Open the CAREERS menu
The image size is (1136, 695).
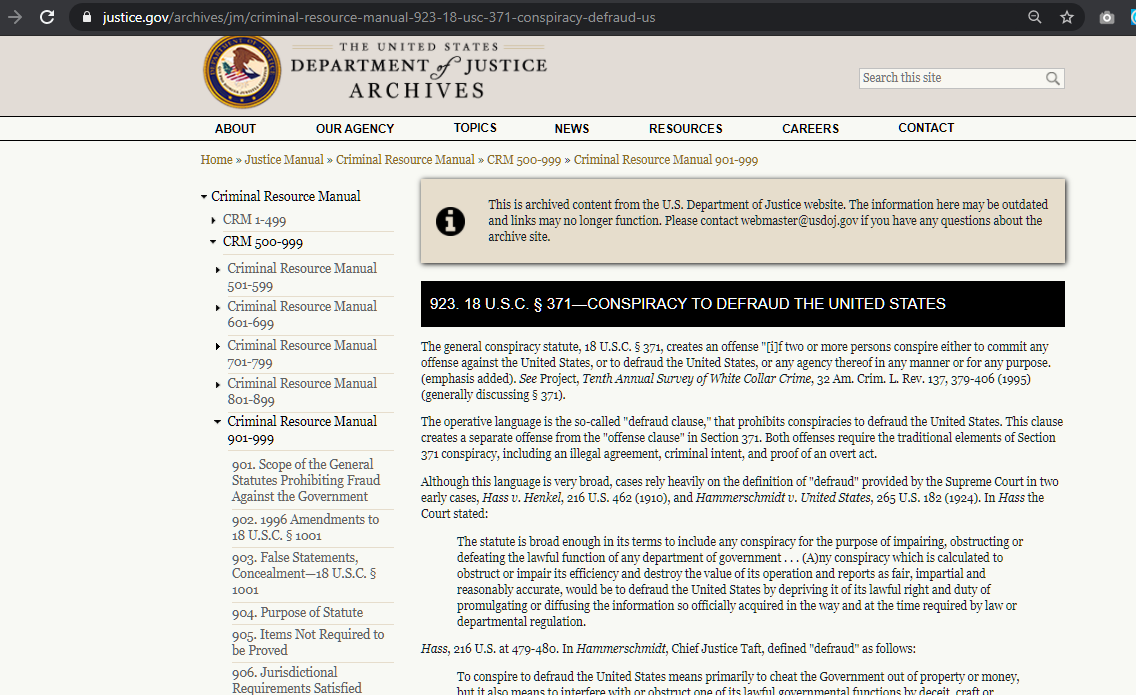click(811, 128)
